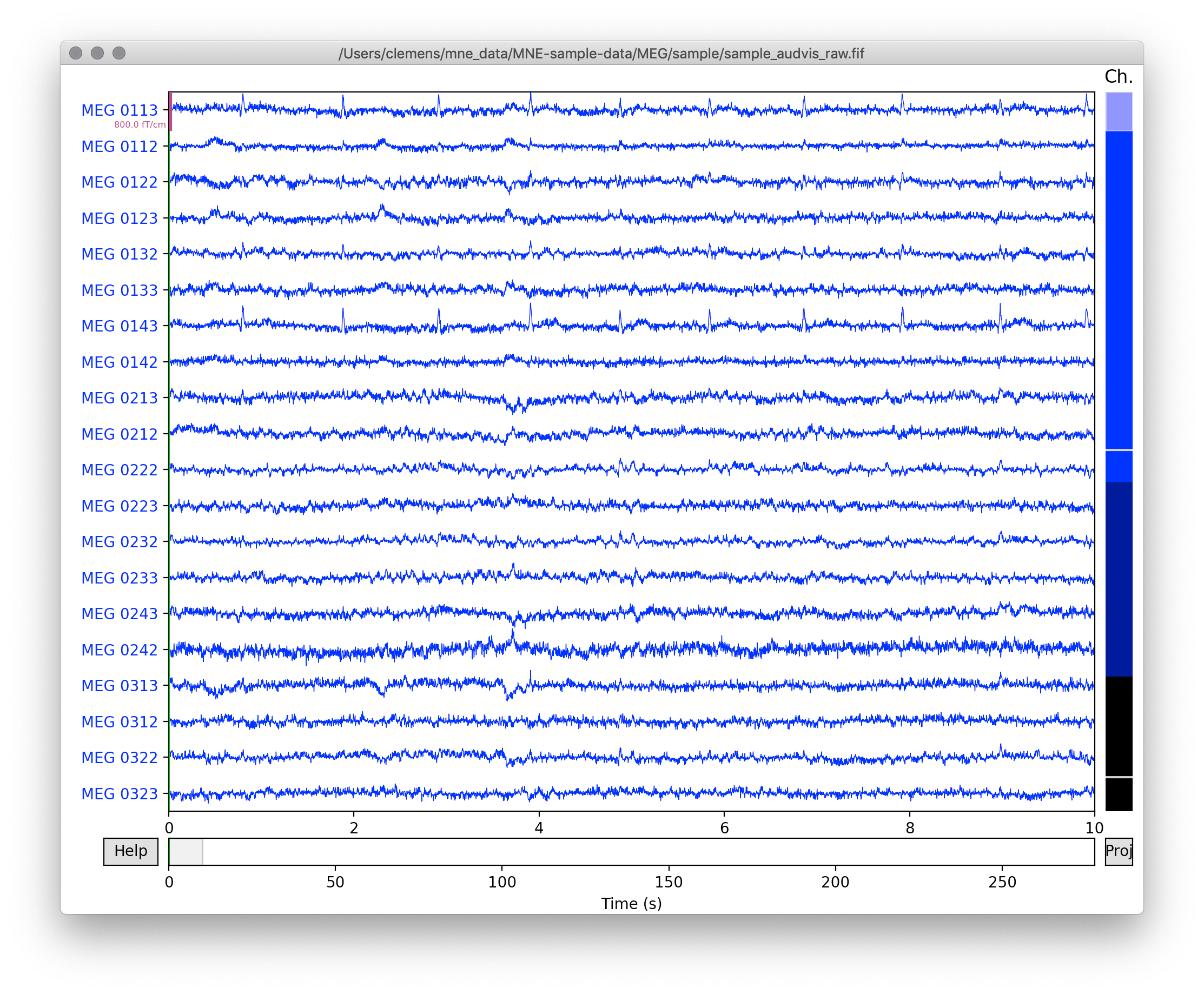Screen dimensions: 1204x994
Task: Open the Proj projectors button
Action: 1118,851
